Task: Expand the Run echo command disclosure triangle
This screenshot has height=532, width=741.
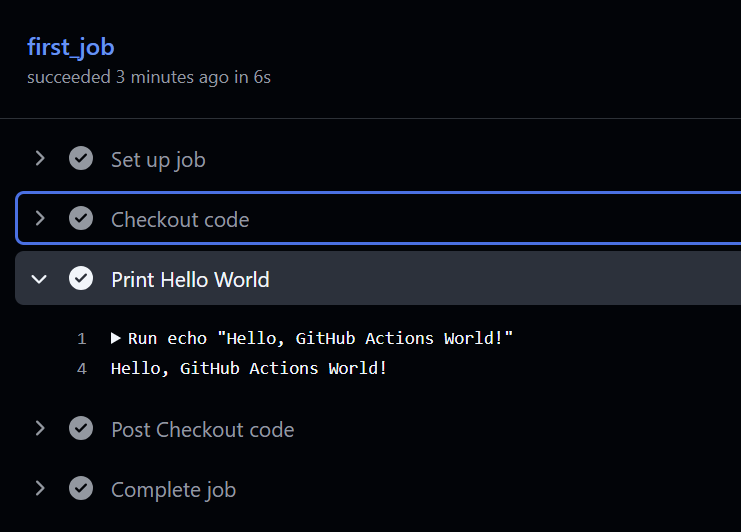Action: tap(116, 338)
